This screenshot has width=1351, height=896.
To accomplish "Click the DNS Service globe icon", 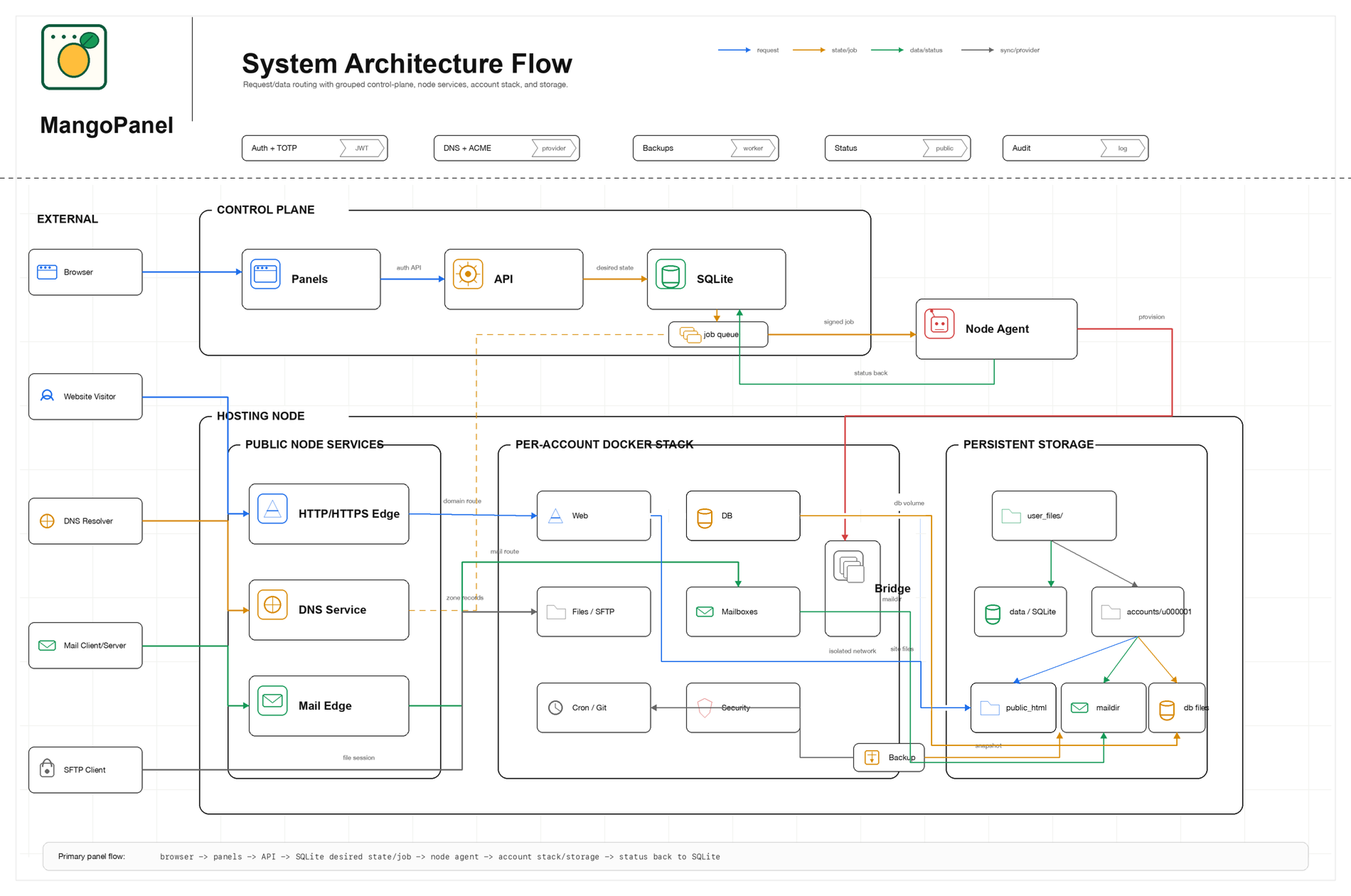I will (272, 605).
